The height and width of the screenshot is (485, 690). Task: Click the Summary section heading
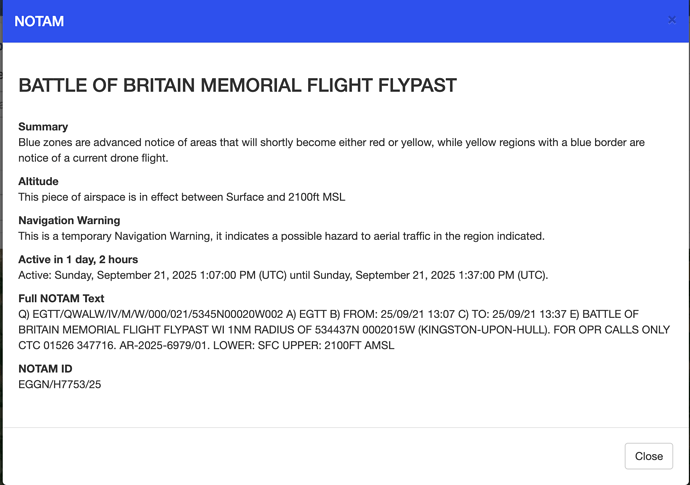tap(43, 127)
